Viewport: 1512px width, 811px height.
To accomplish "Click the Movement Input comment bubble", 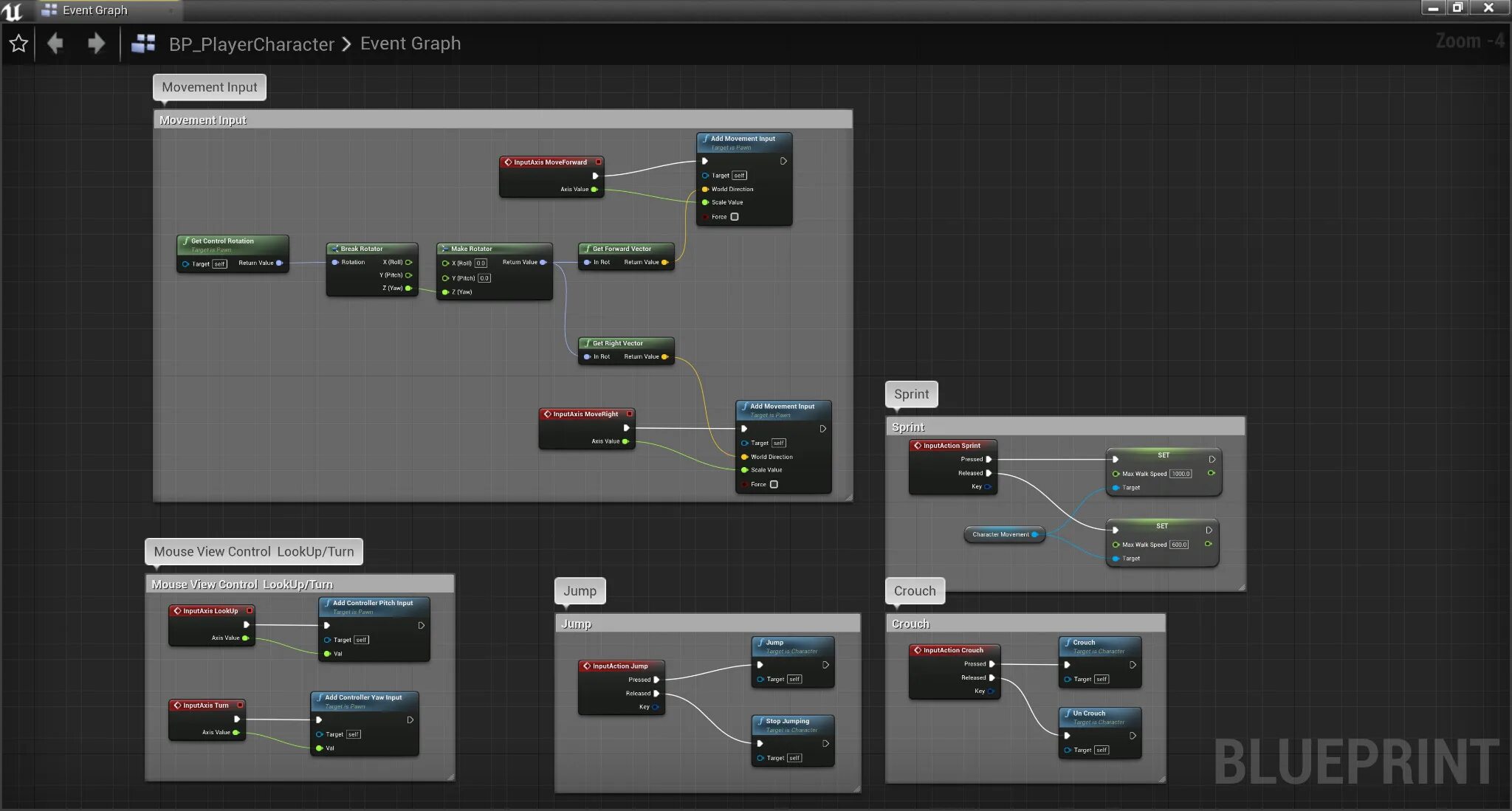I will coord(210,87).
